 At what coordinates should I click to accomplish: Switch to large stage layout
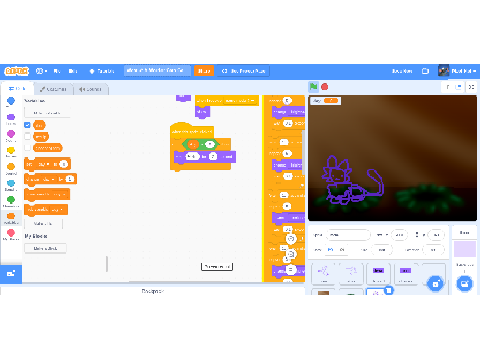(x=459, y=87)
